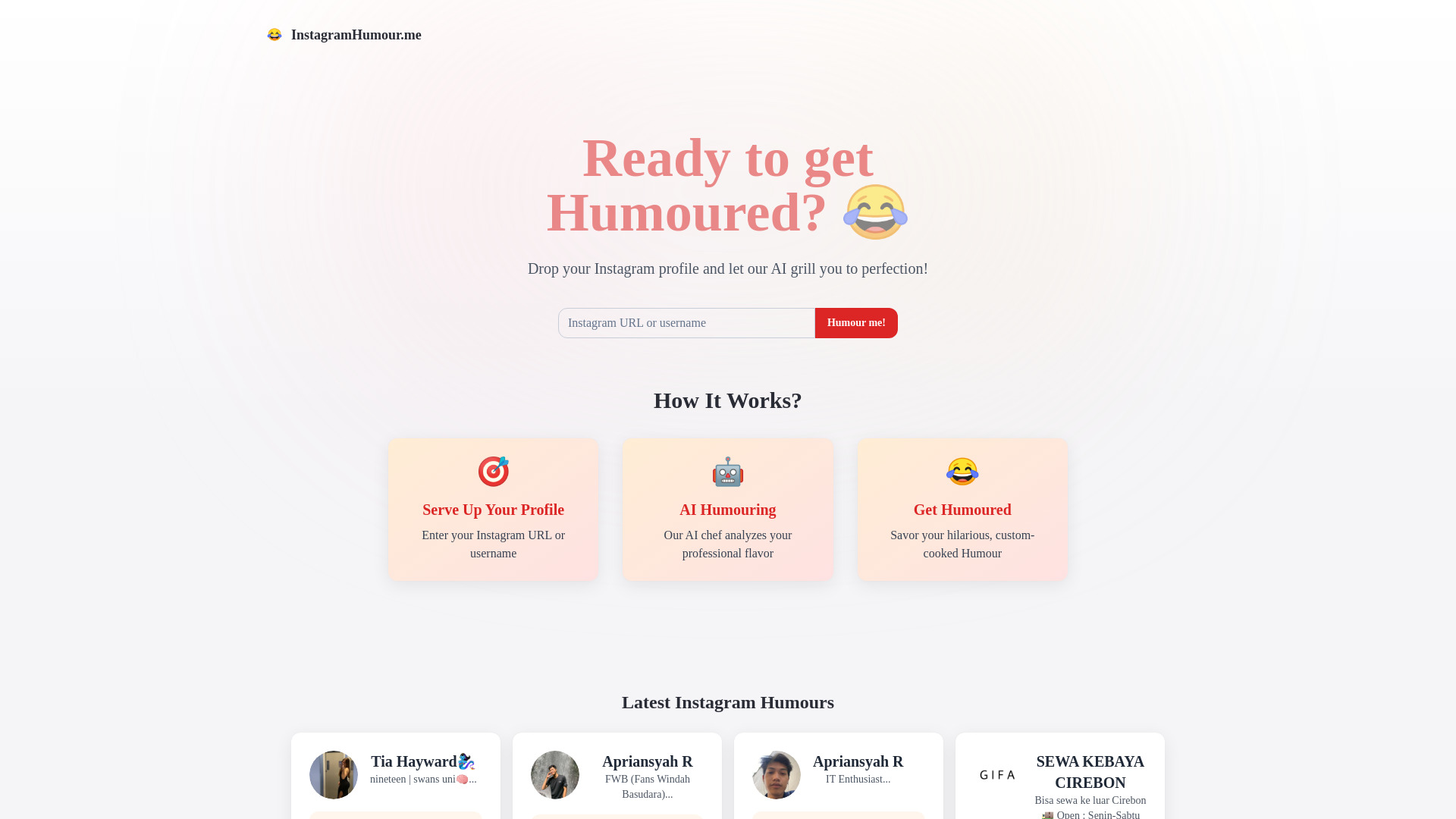Click the laughing face icon in Get Humoured section
The height and width of the screenshot is (819, 1456).
click(x=962, y=471)
